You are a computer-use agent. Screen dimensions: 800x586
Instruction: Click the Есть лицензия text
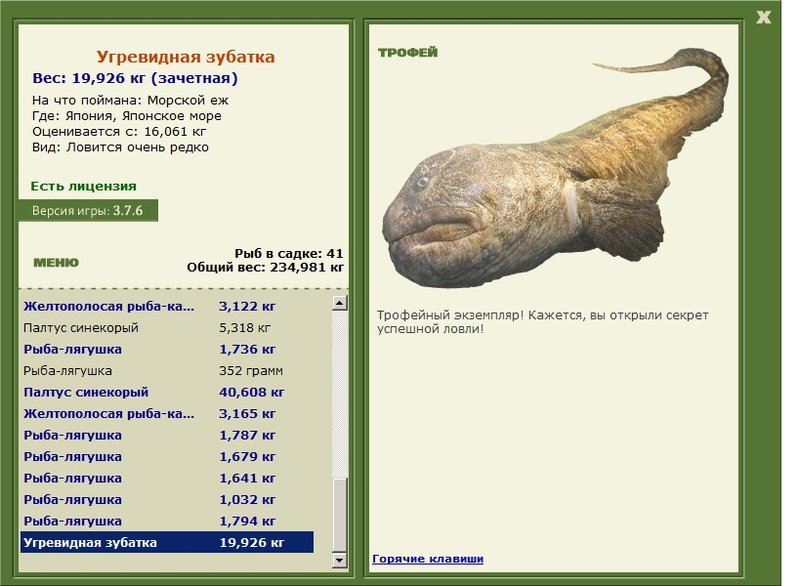(x=84, y=186)
